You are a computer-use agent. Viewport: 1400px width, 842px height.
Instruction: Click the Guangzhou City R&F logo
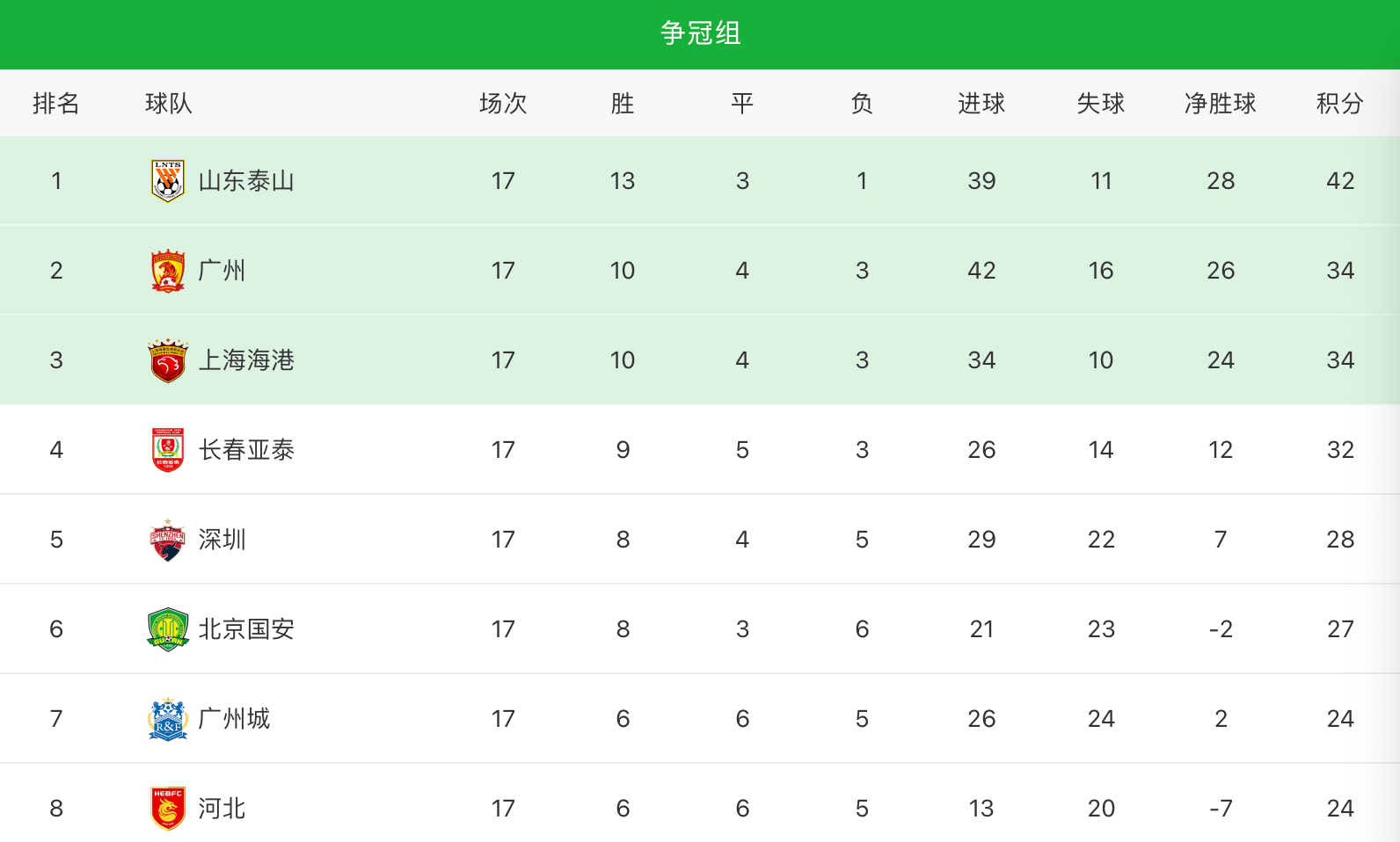pos(167,719)
